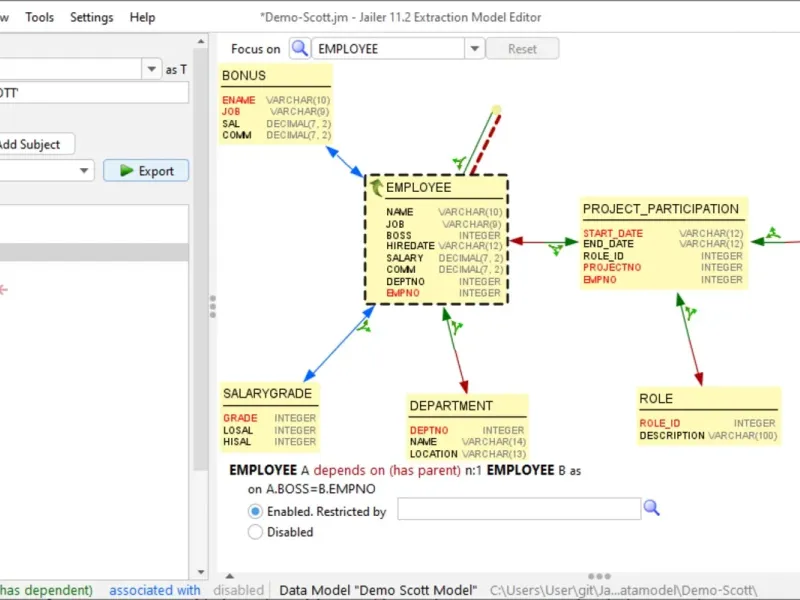Select the BONUS table title
The height and width of the screenshot is (600, 800).
click(x=244, y=76)
